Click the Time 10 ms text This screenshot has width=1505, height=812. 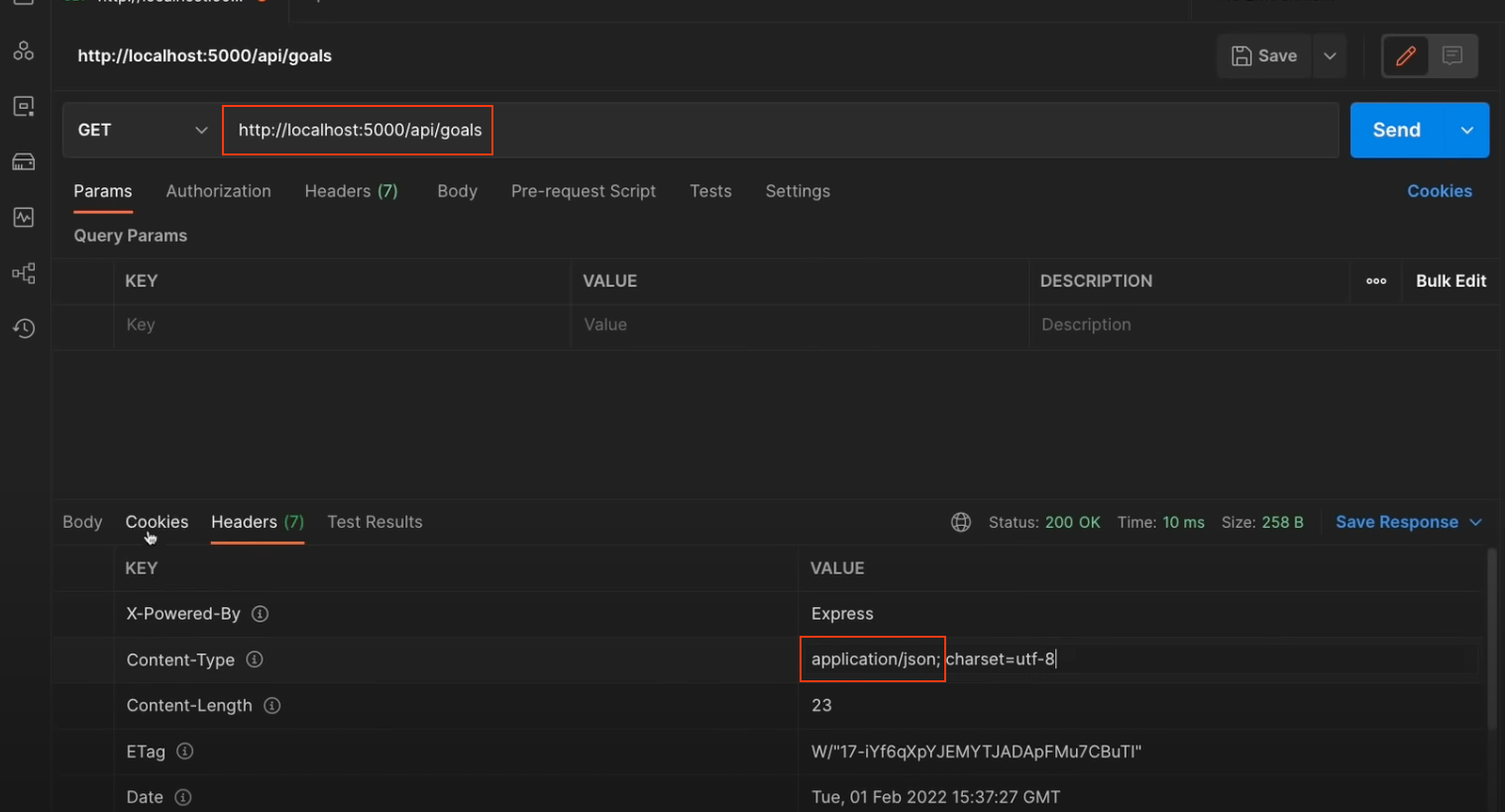point(1161,522)
